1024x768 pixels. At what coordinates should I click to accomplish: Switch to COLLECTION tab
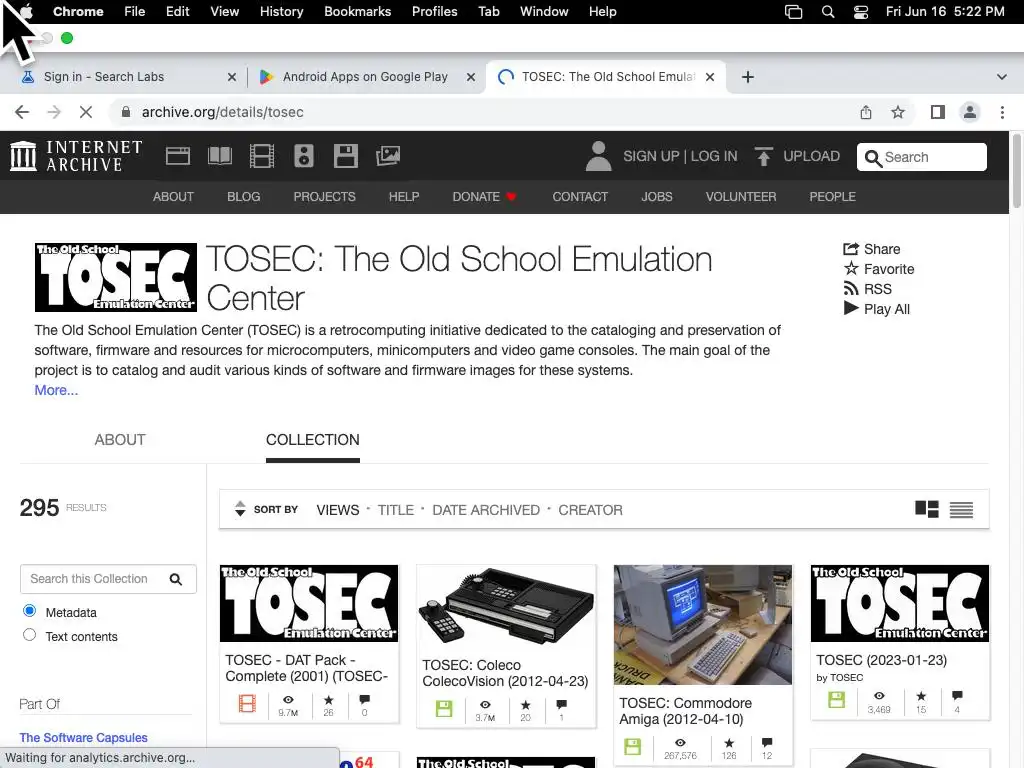click(x=313, y=440)
